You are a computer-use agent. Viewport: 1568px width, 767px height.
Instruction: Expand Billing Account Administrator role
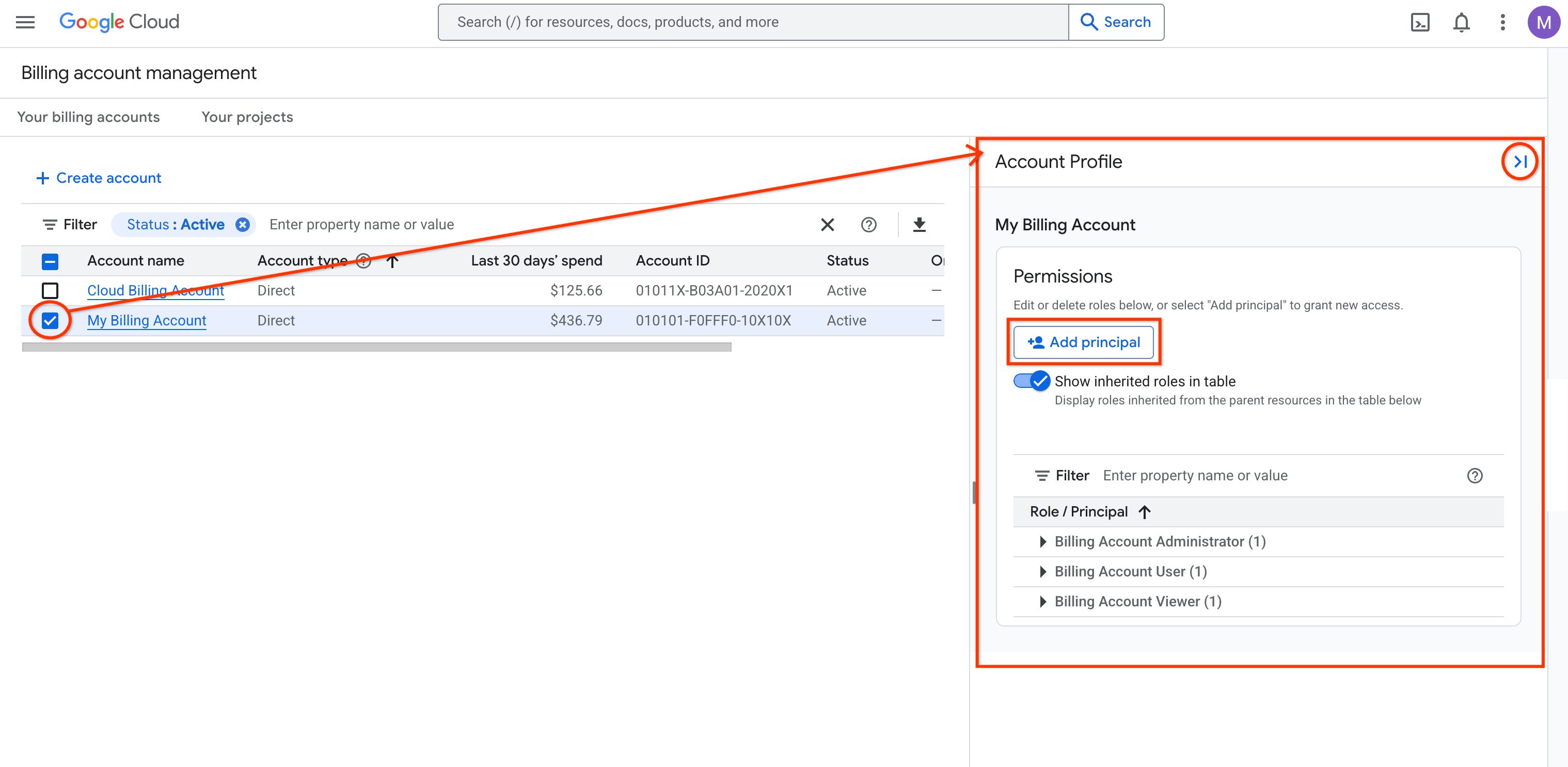pyautogui.click(x=1043, y=541)
